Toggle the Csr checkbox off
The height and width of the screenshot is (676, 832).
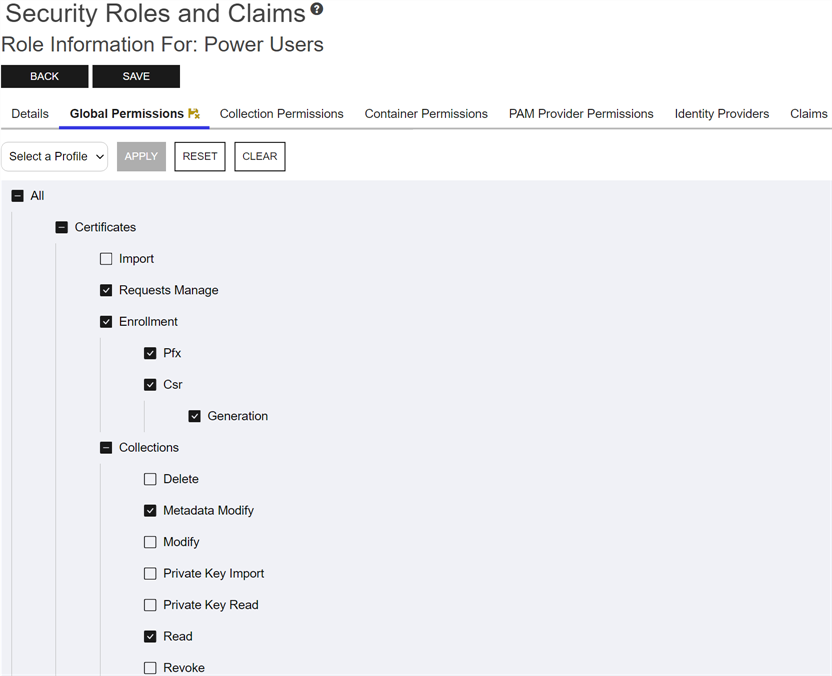(150, 385)
